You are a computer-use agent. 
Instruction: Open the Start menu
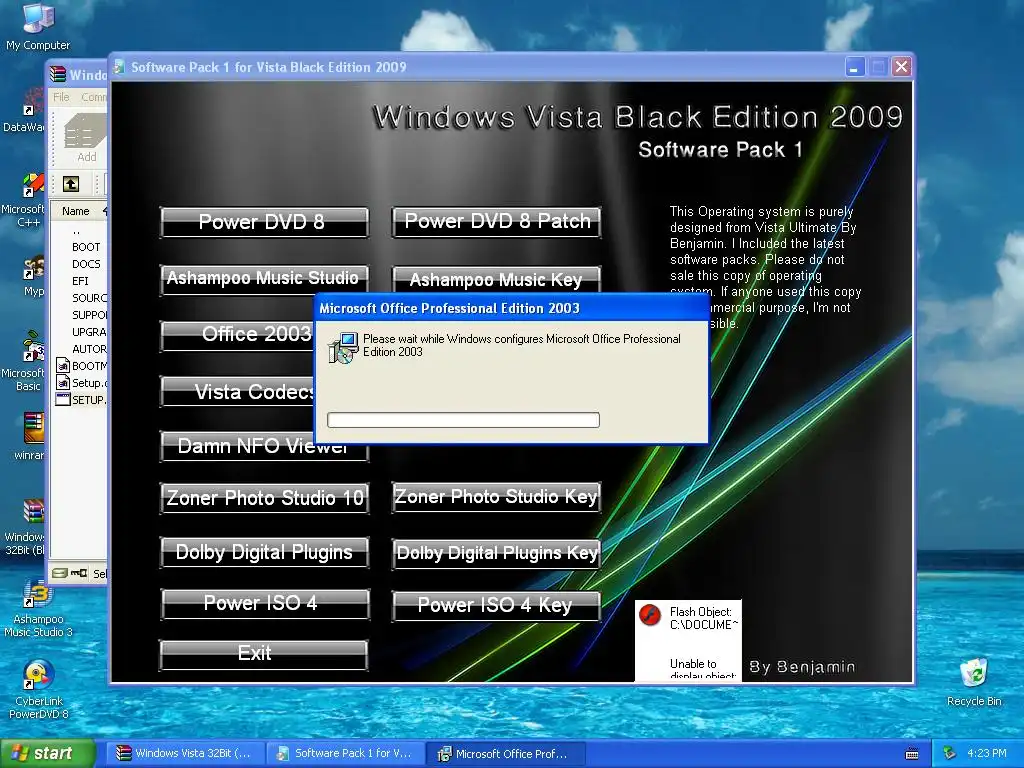48,753
